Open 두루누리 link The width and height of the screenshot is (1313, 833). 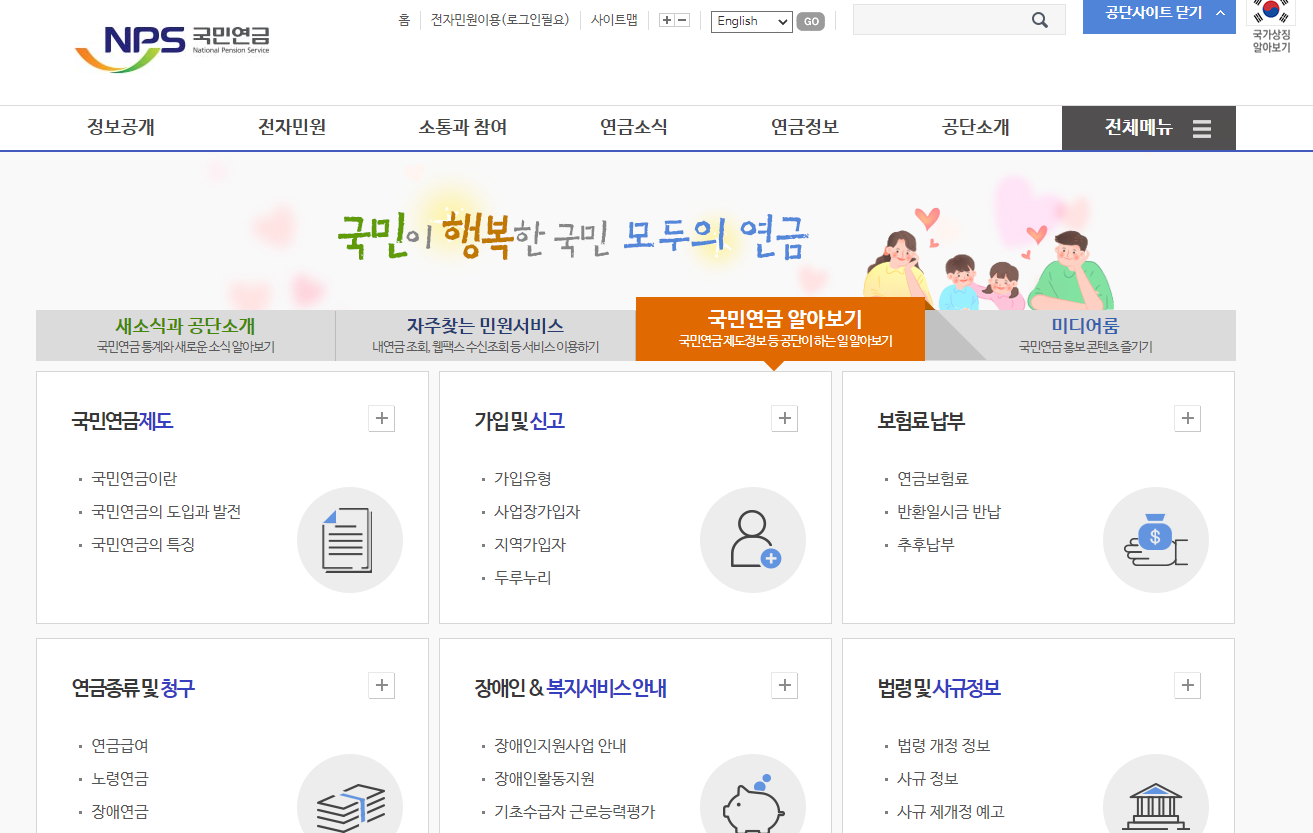tap(523, 578)
